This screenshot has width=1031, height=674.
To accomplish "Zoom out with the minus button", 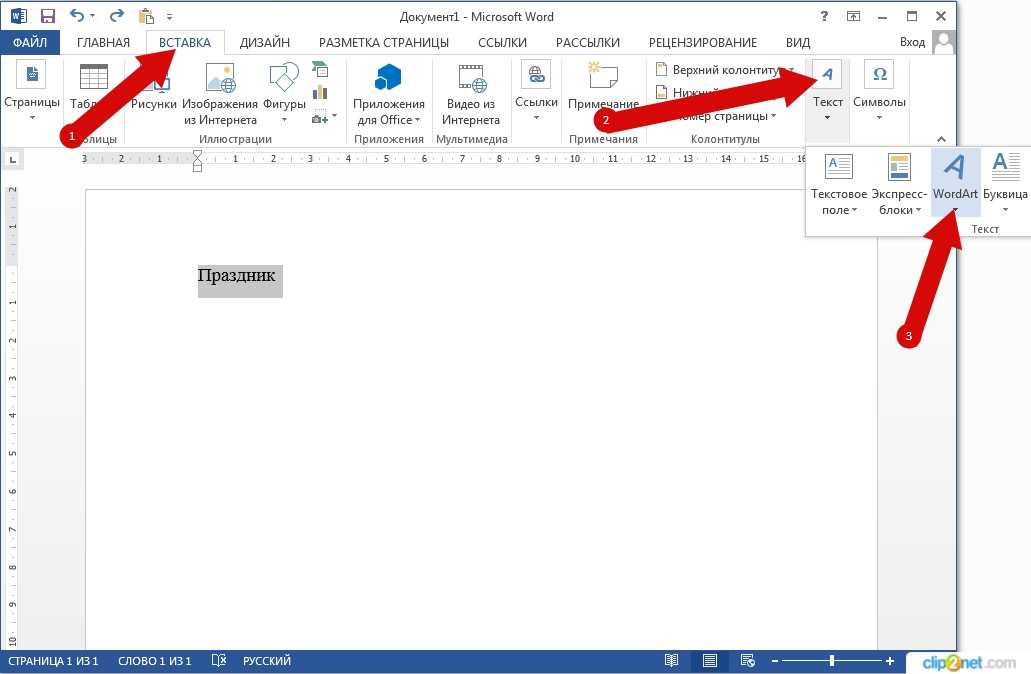I will point(775,661).
